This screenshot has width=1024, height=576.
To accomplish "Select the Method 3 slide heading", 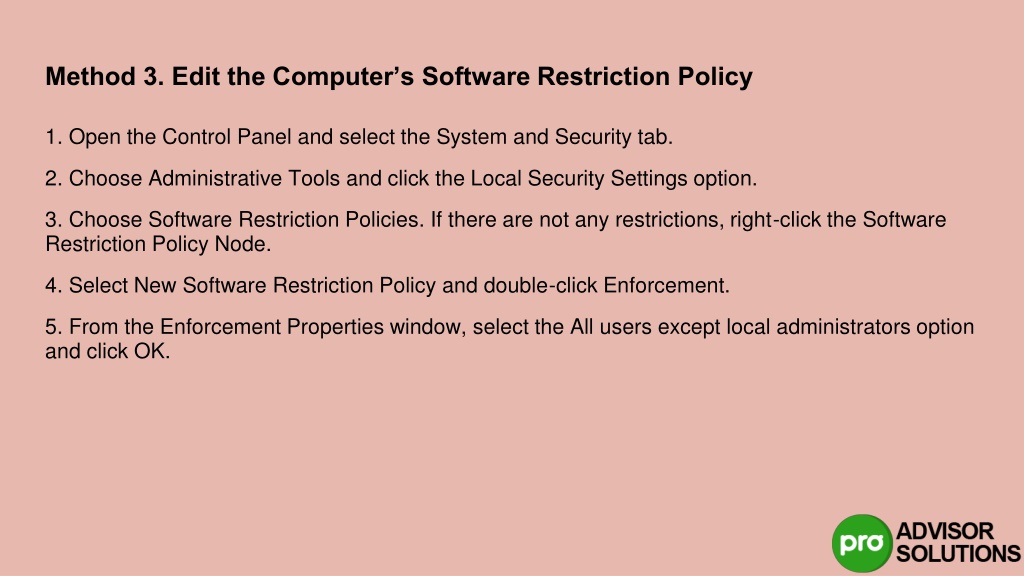I will (399, 76).
